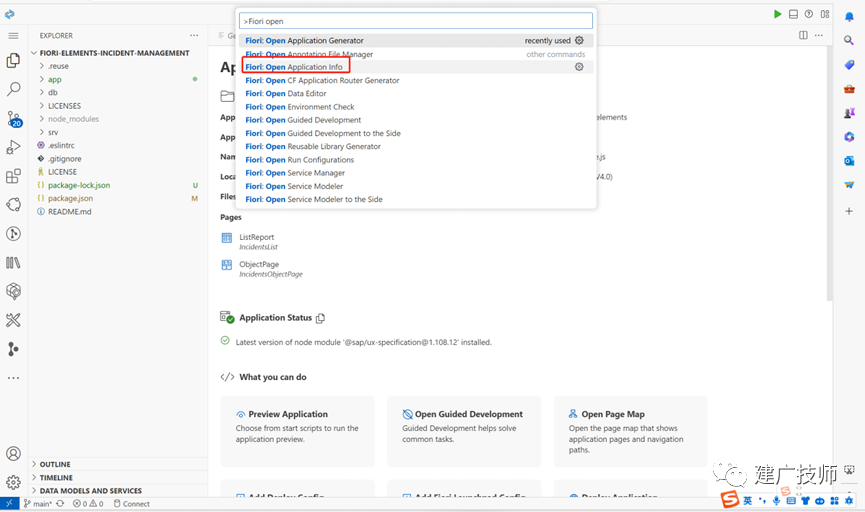
Task: Click the hamburger menu icon
Action: click(x=13, y=36)
